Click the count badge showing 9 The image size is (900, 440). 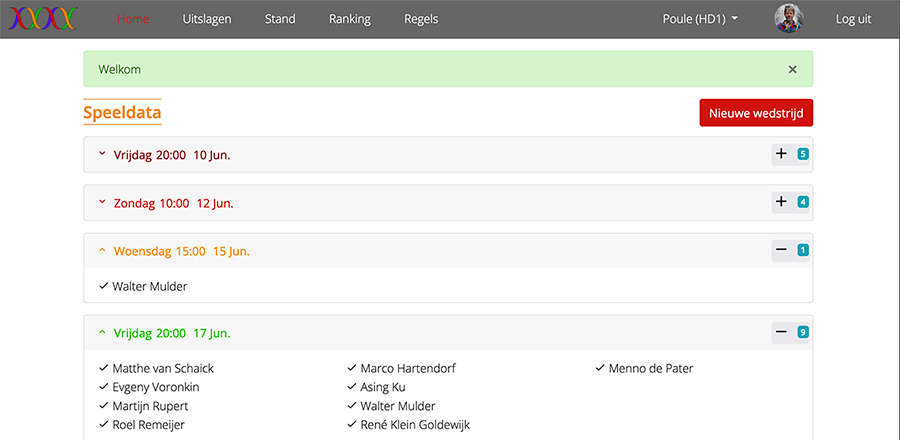[x=802, y=332]
